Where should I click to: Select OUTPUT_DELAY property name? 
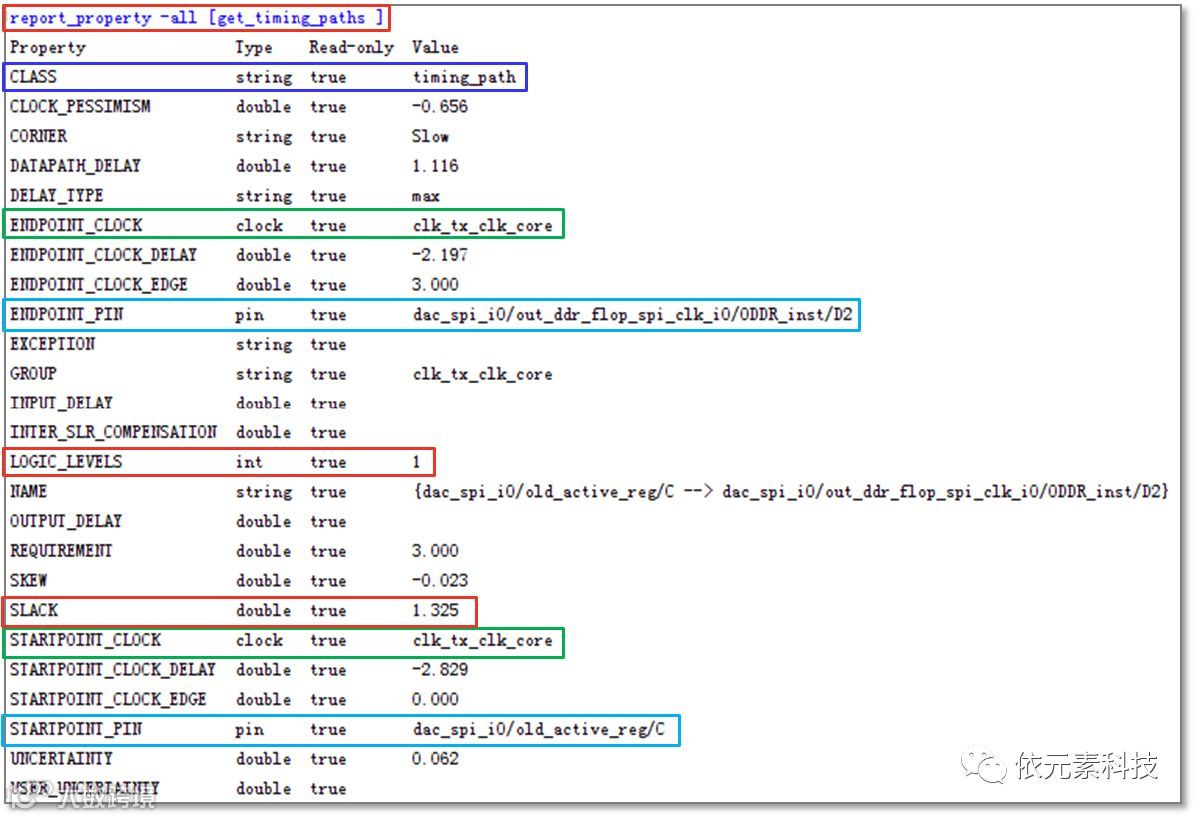coord(66,521)
